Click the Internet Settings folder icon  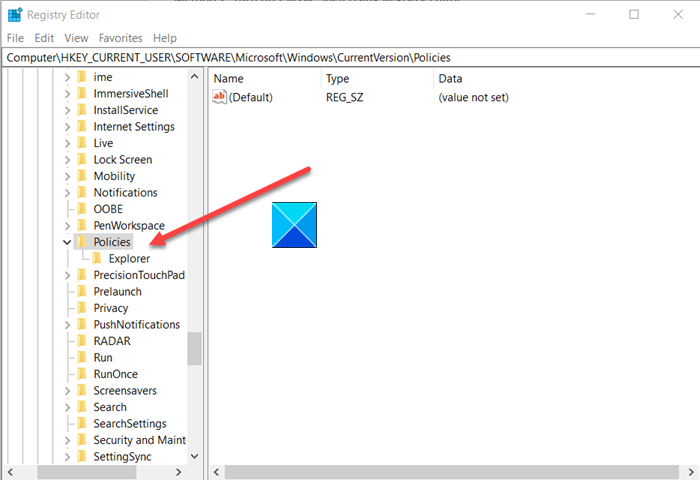82,126
